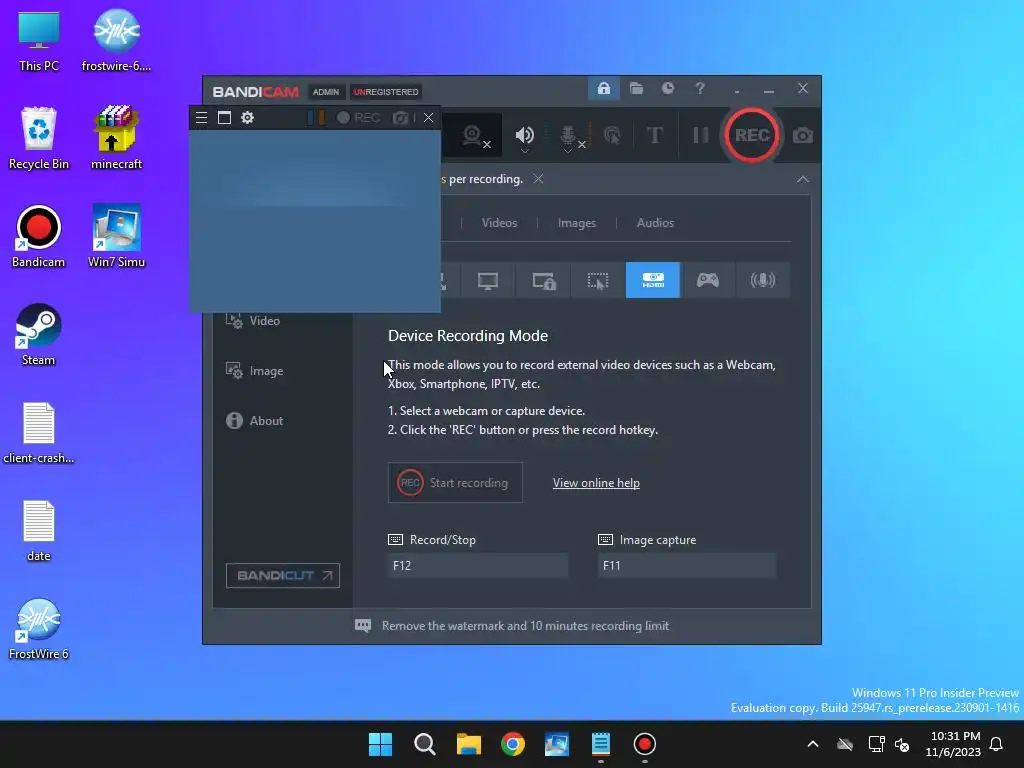Select the around-mouse recording mode icon

[598, 280]
